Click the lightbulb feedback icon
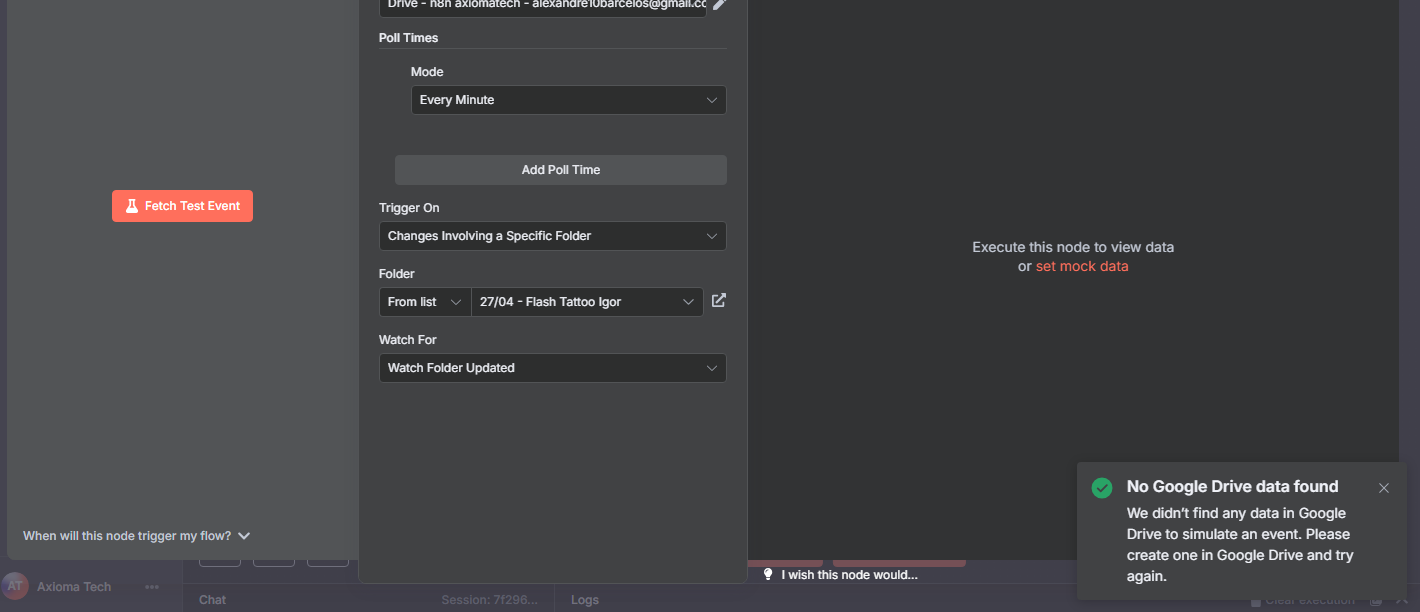 [x=768, y=575]
